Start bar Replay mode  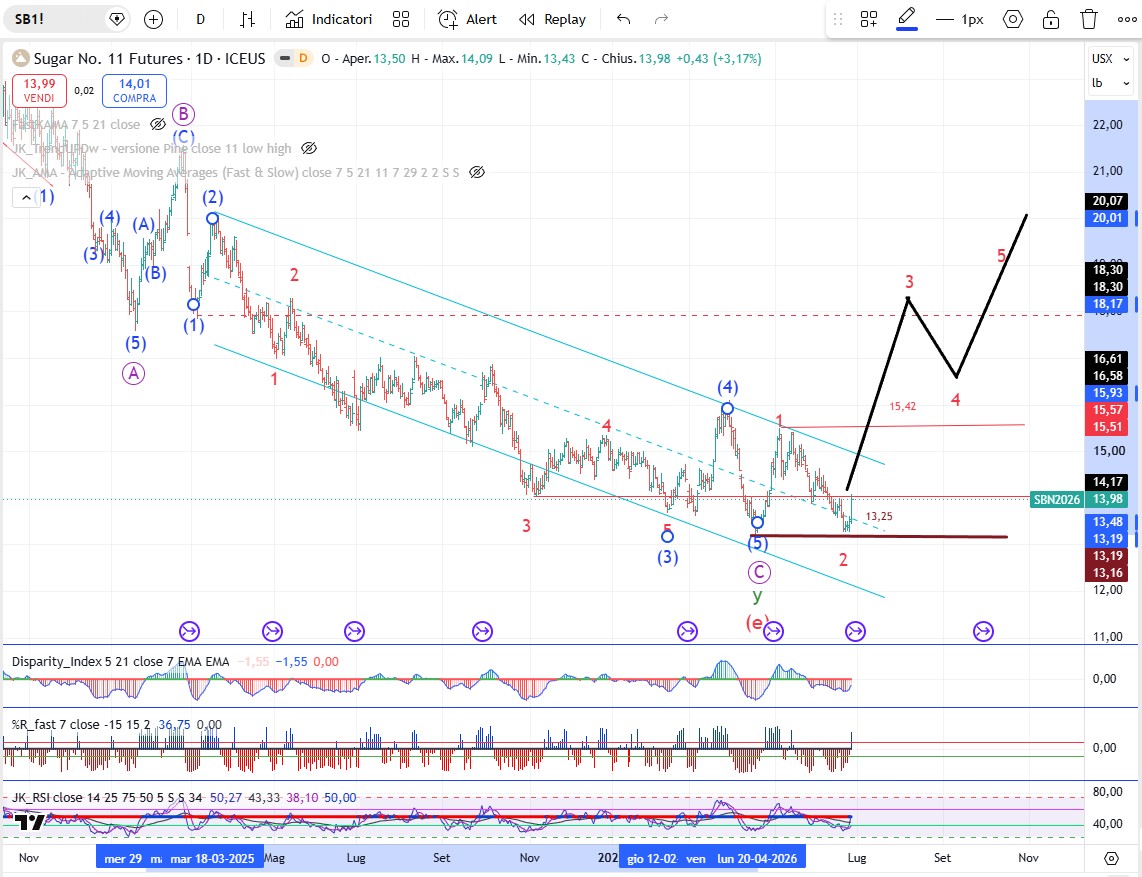pos(552,20)
